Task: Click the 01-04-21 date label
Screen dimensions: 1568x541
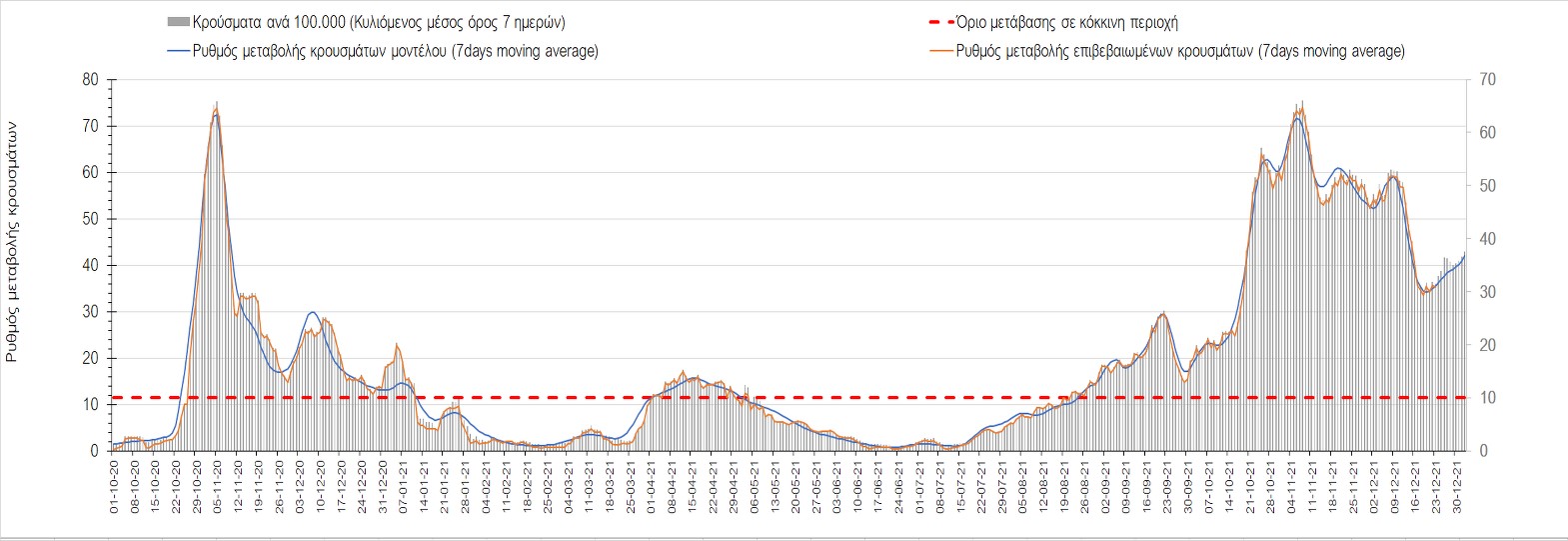Action: tap(652, 486)
